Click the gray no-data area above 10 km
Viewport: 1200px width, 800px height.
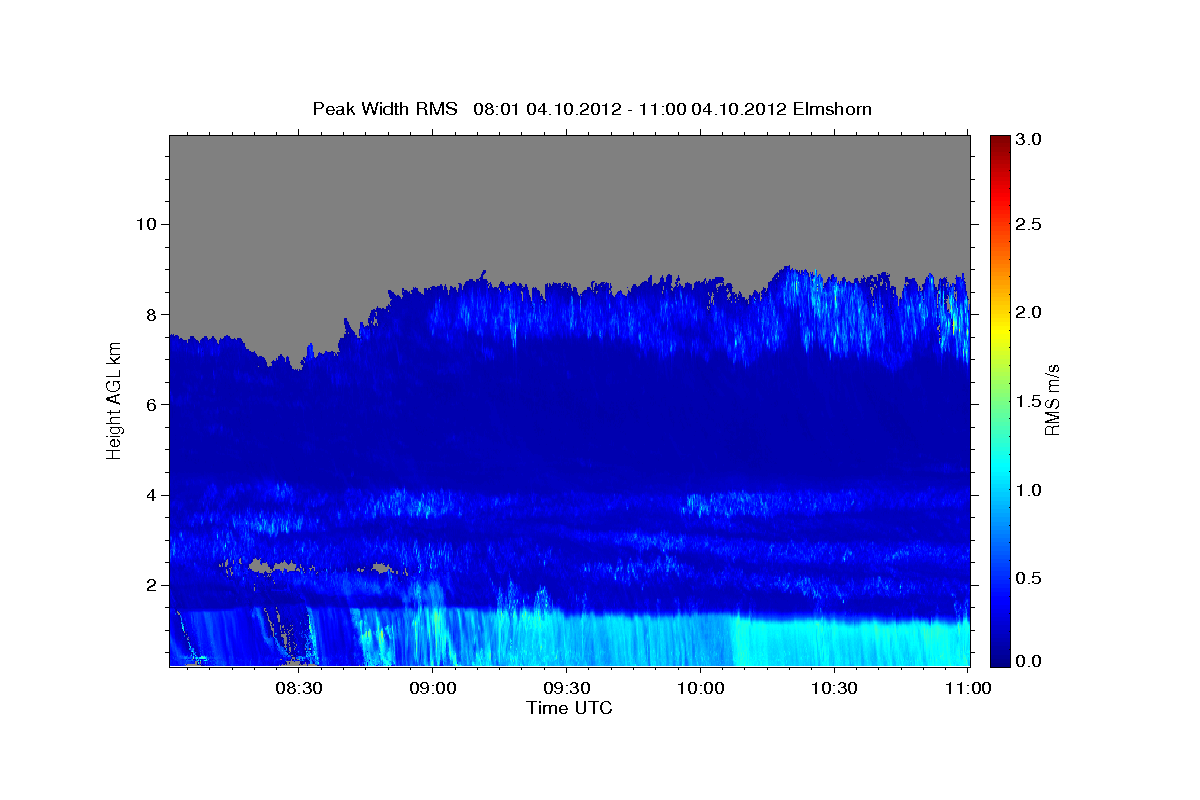point(570,180)
